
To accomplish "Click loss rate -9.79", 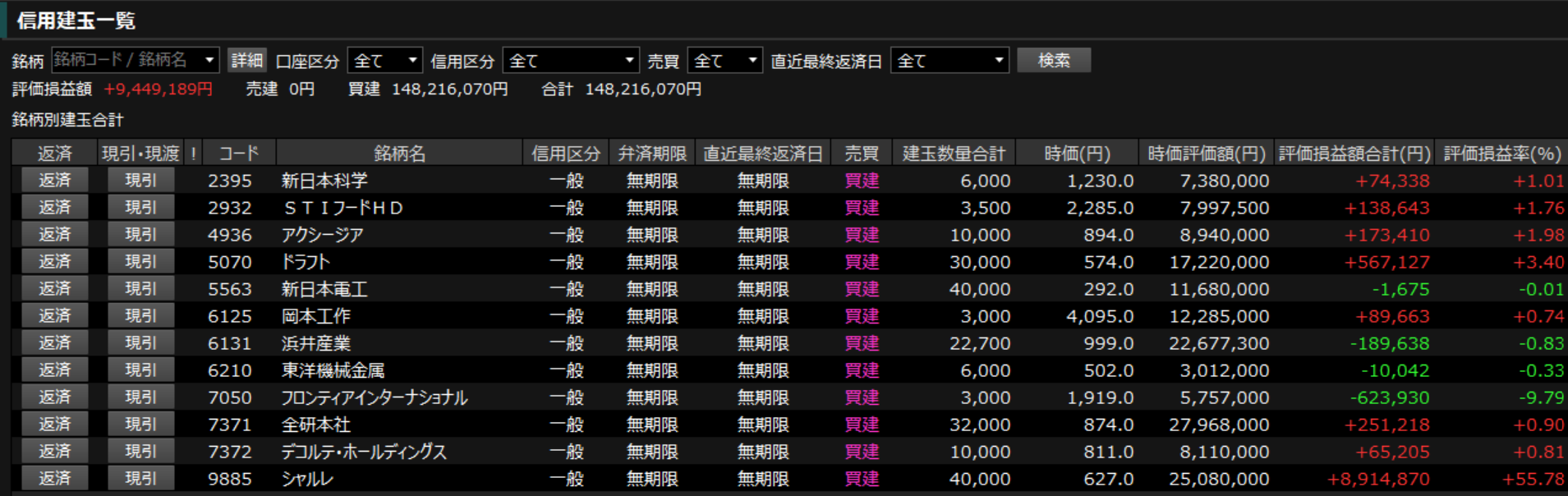I will point(1541,397).
